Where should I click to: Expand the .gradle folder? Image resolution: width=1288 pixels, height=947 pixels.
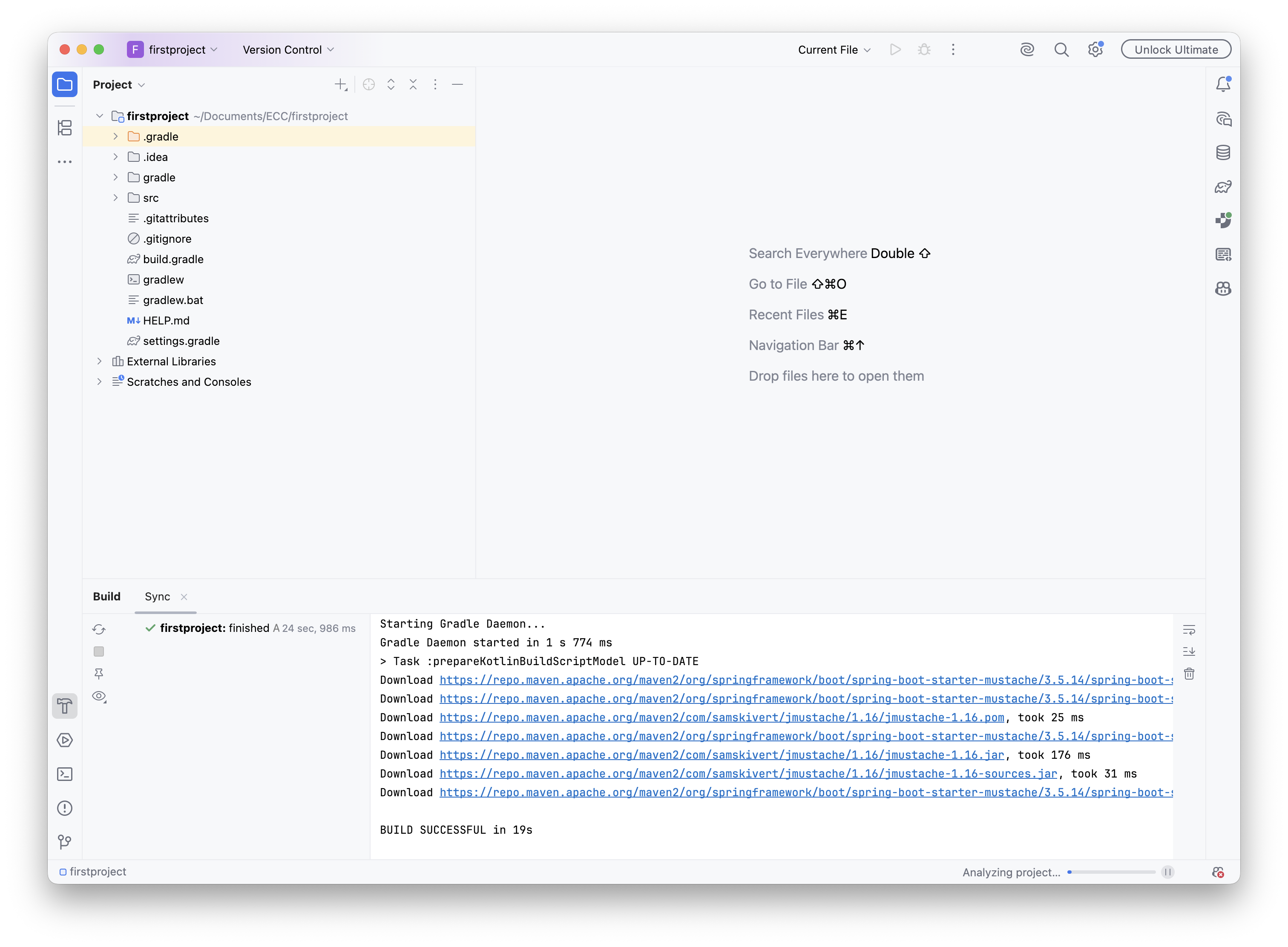pyautogui.click(x=115, y=136)
